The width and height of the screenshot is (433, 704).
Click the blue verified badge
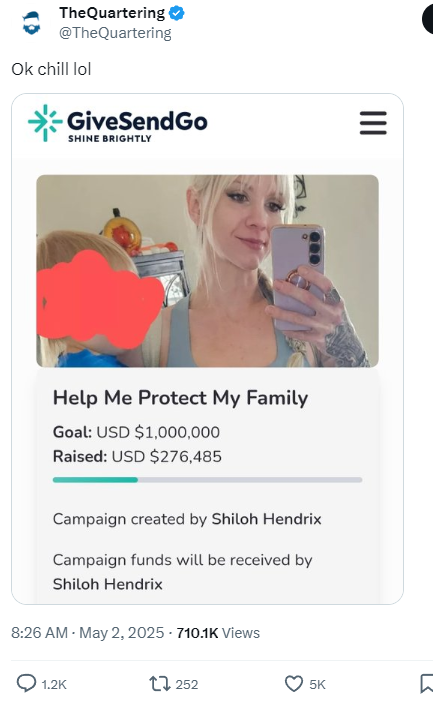(x=177, y=13)
